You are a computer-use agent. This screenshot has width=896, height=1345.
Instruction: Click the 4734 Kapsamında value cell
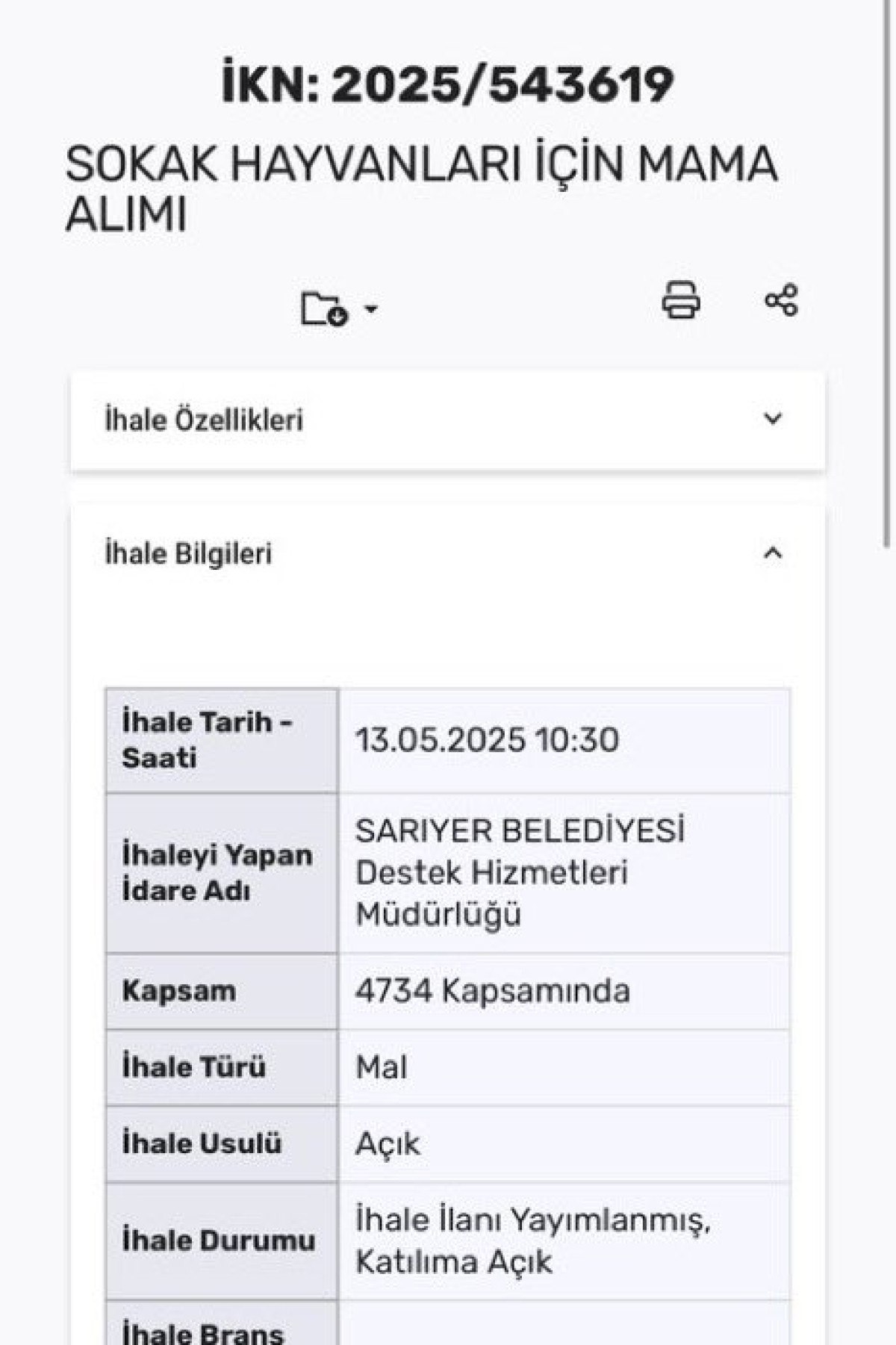(x=493, y=991)
